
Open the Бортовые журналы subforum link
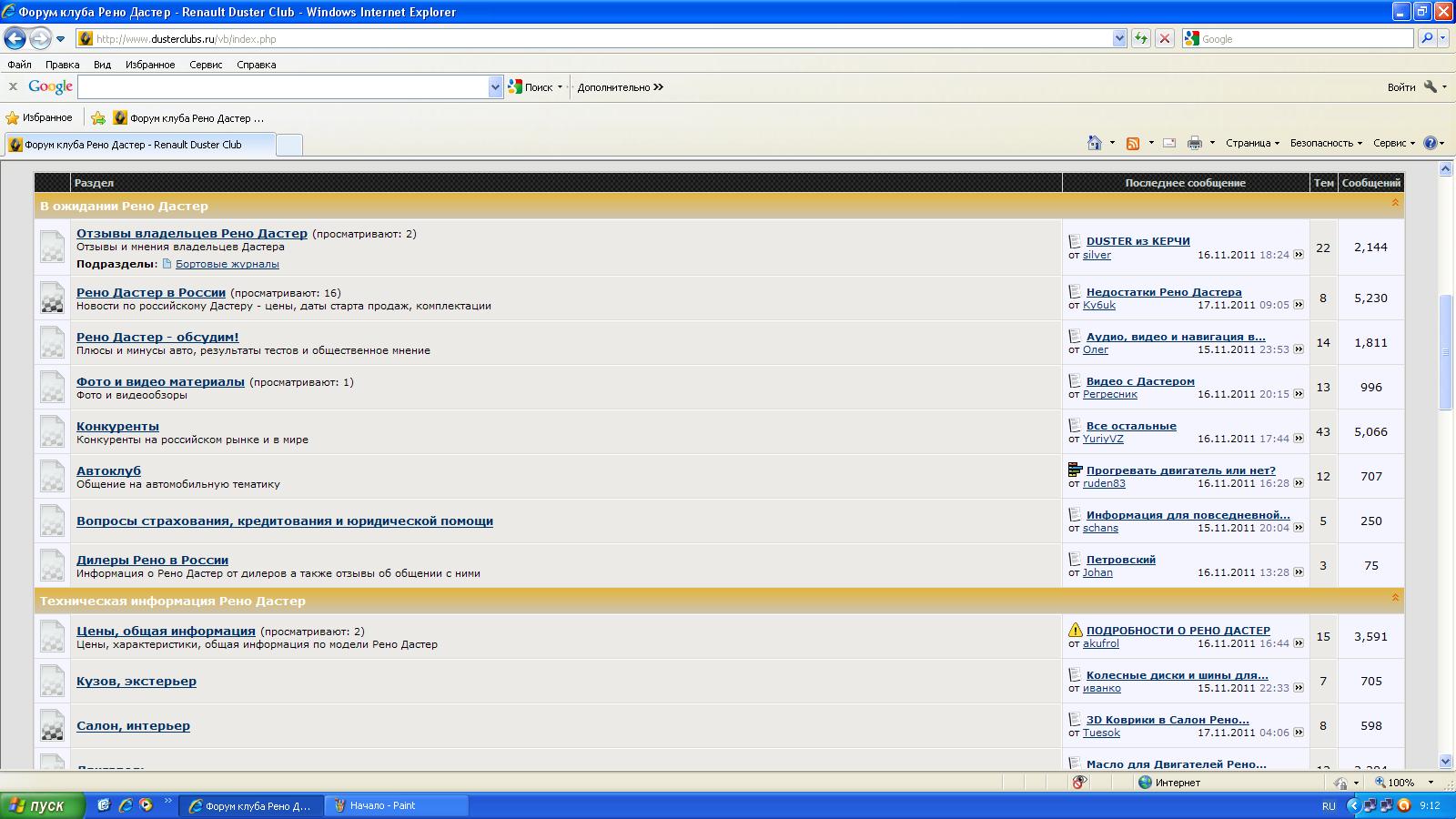(227, 264)
